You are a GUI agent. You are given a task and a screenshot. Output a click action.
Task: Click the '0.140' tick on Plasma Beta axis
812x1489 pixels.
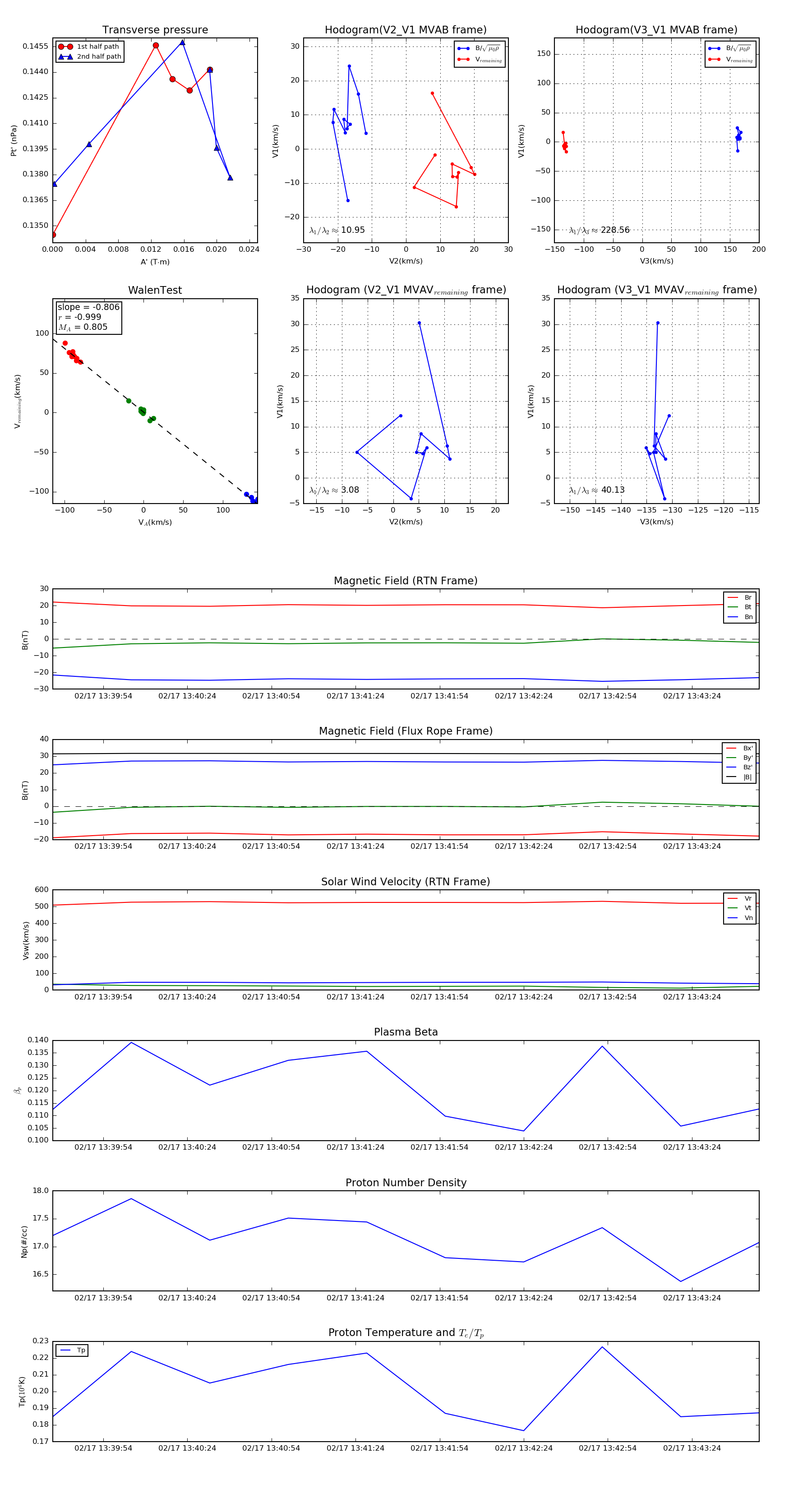pyautogui.click(x=38, y=1040)
